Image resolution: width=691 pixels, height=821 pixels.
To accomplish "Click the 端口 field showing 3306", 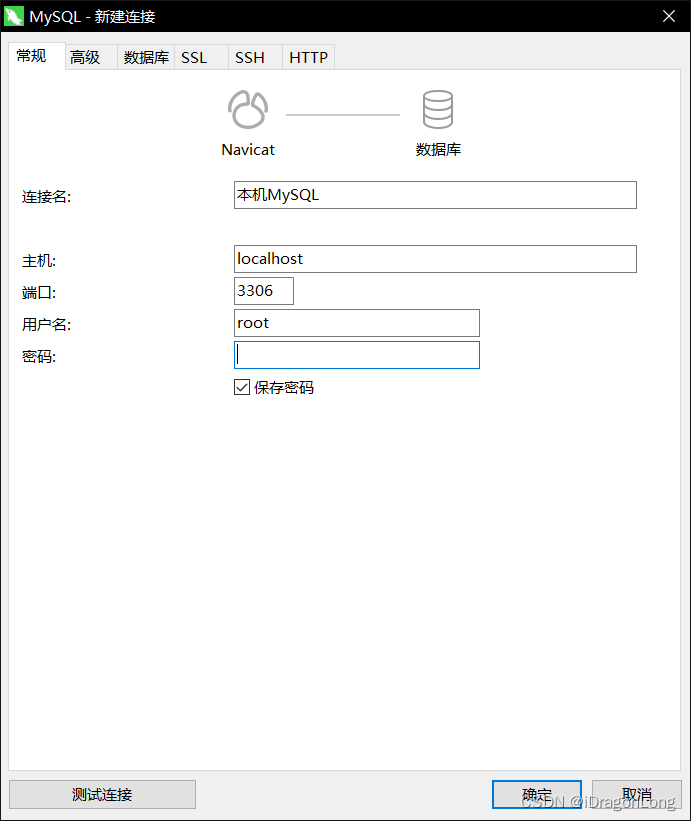I will [264, 291].
